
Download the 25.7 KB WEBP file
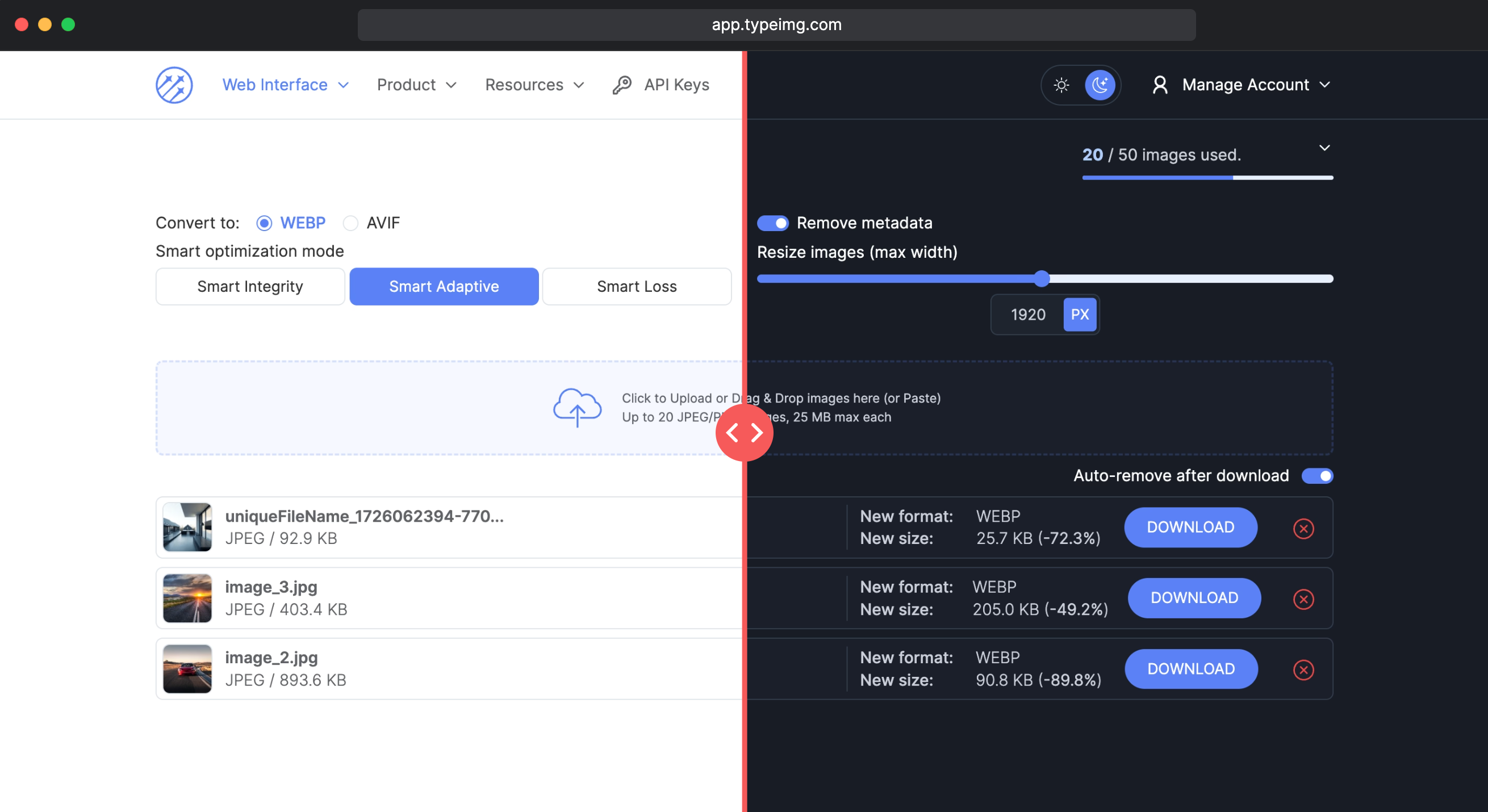(x=1190, y=528)
